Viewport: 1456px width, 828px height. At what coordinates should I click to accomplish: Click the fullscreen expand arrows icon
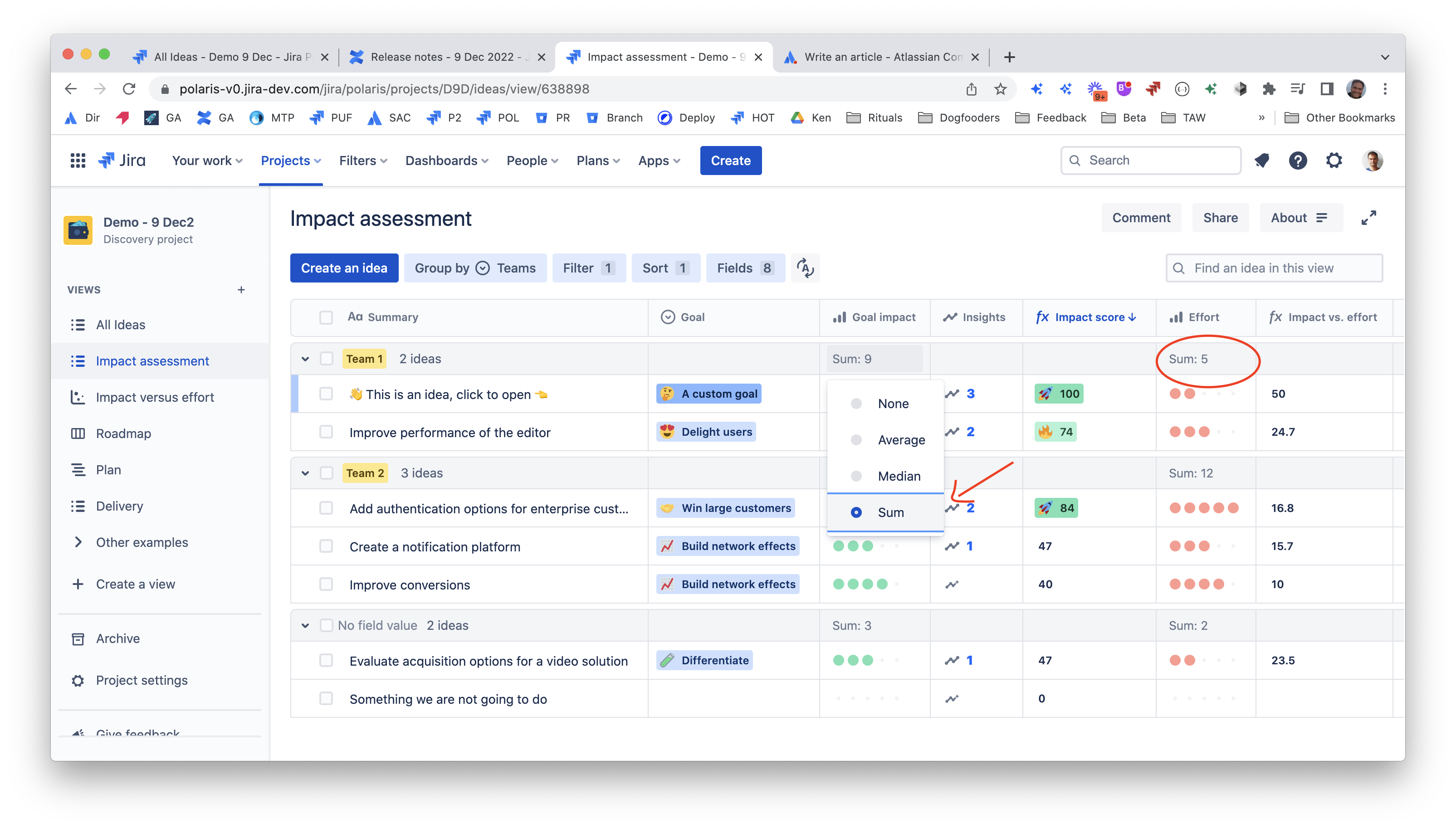click(x=1368, y=218)
